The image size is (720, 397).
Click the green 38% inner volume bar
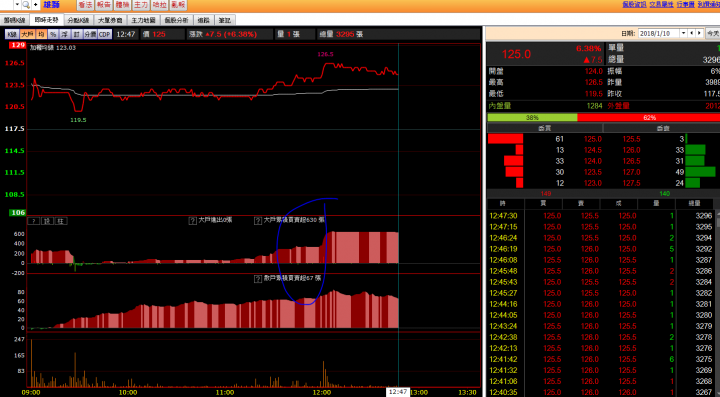532,117
